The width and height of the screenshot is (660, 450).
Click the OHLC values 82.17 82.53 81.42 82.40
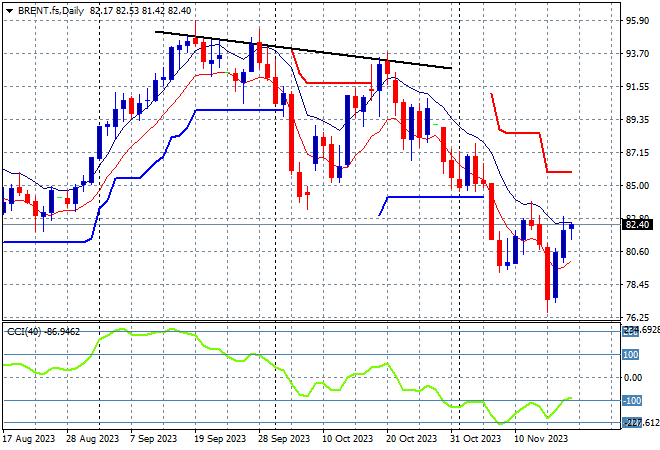[141, 11]
